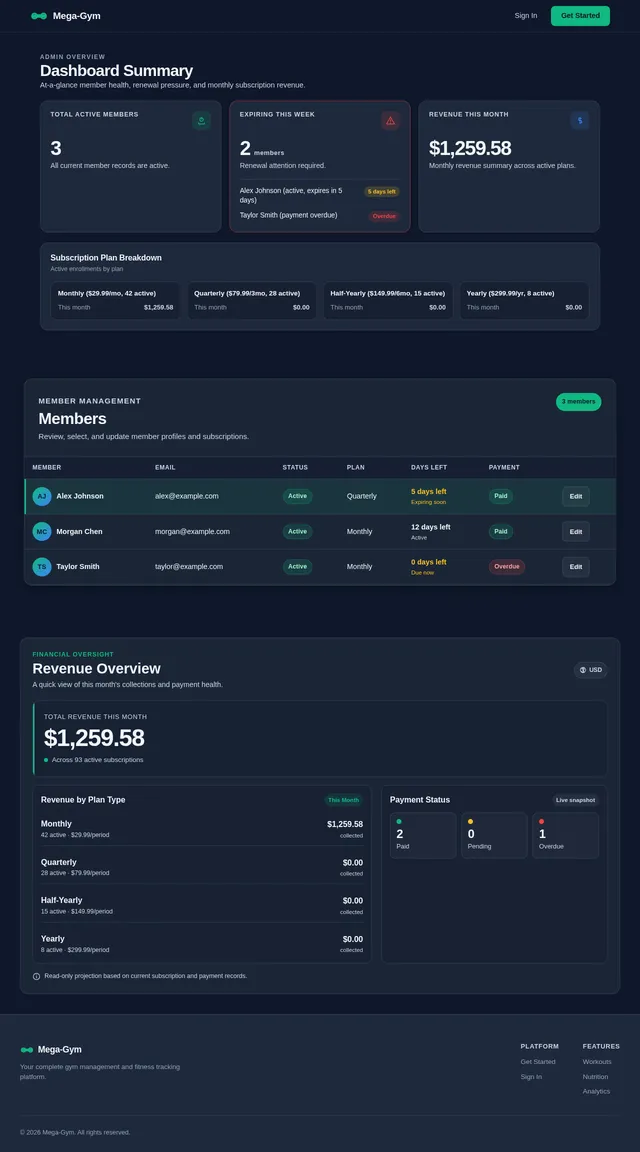The image size is (640, 1152).
Task: Click the Get Started button in header
Action: coord(580,15)
